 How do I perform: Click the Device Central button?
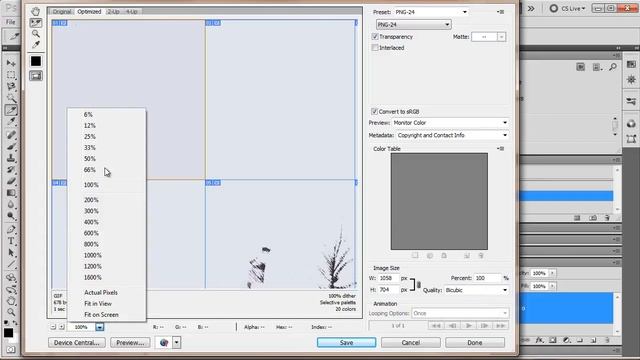pos(77,343)
